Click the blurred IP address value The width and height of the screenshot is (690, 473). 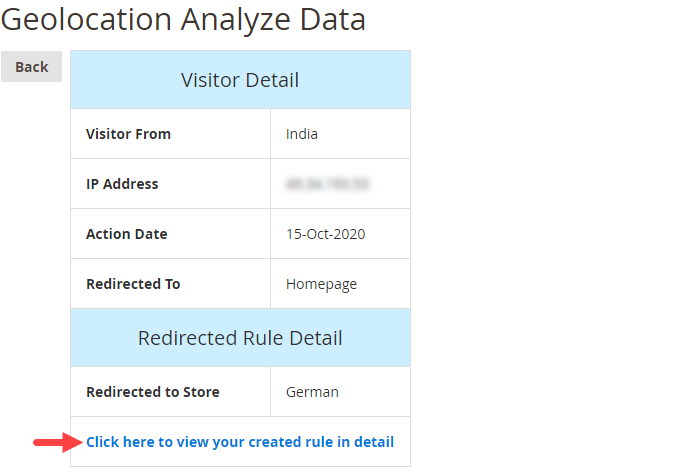click(x=327, y=184)
